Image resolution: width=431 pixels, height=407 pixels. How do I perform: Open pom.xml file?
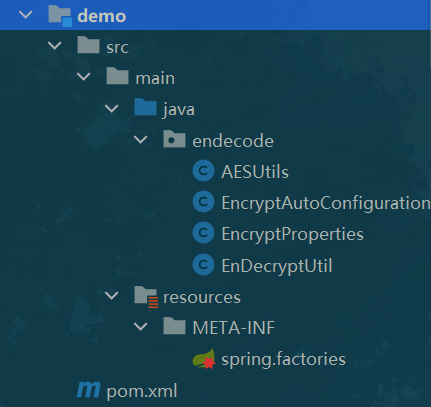(142, 391)
